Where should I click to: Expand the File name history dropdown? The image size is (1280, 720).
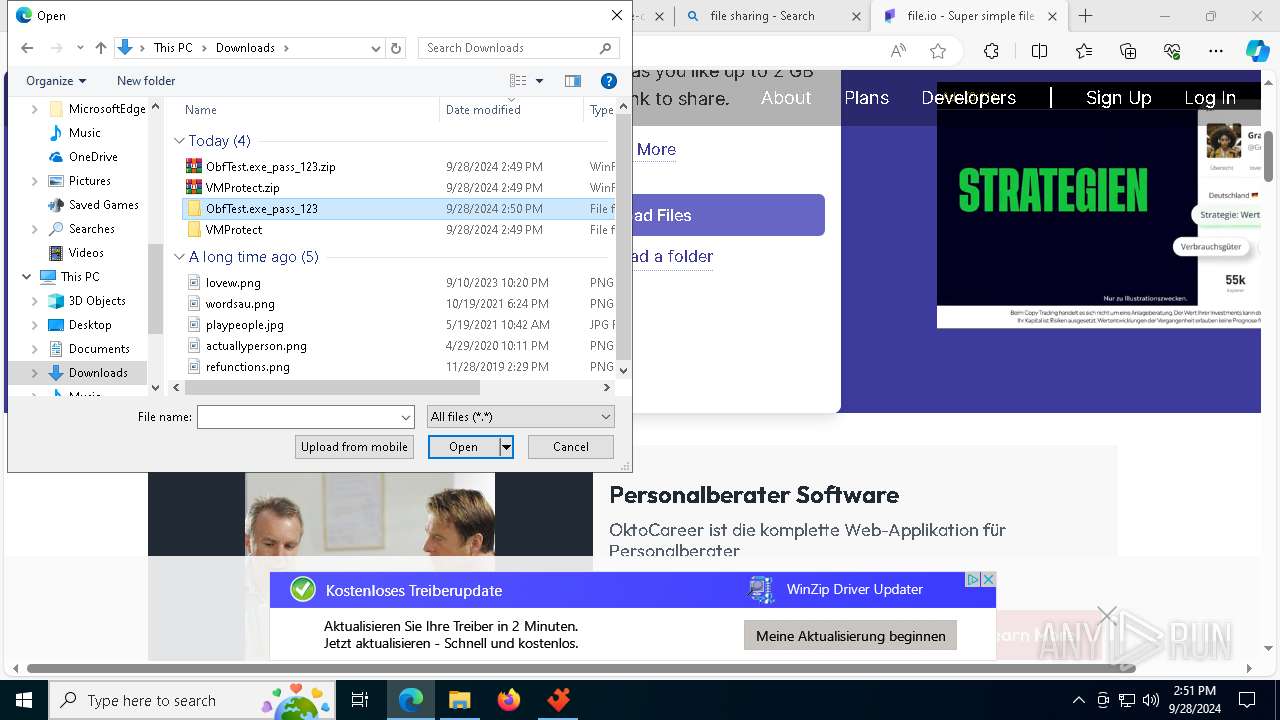pyautogui.click(x=406, y=417)
